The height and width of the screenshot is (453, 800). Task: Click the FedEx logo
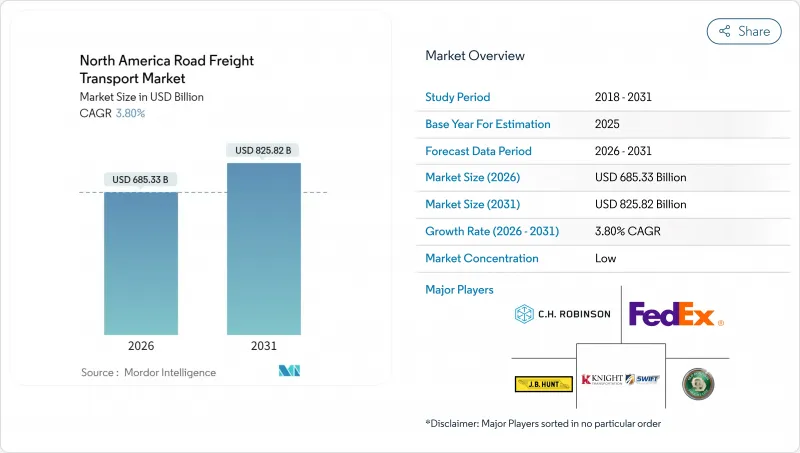point(675,315)
